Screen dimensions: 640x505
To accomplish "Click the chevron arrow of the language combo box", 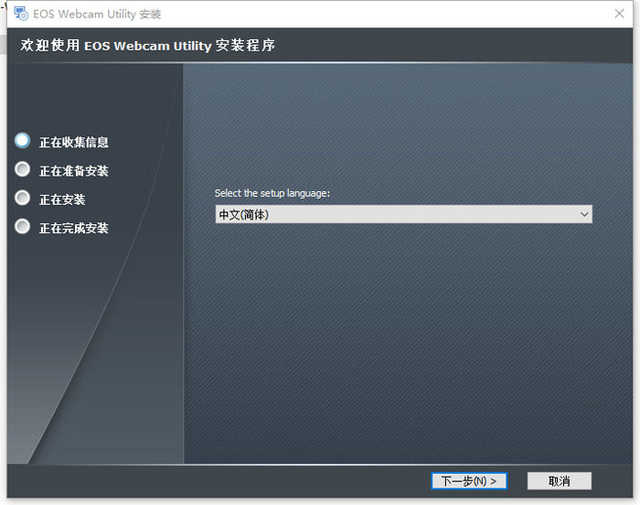I will point(584,214).
